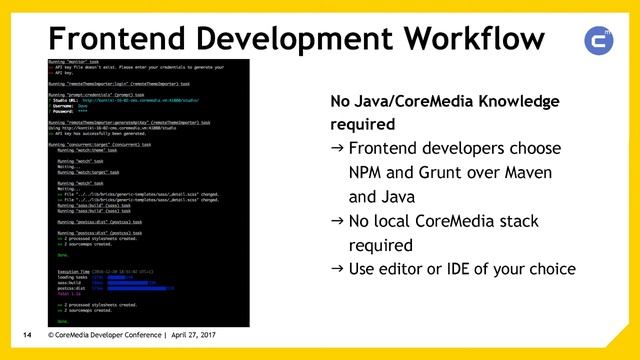Click the 'Running "concurrent:target"' terminal line
Screen dimensions: 640x360
pos(100,144)
